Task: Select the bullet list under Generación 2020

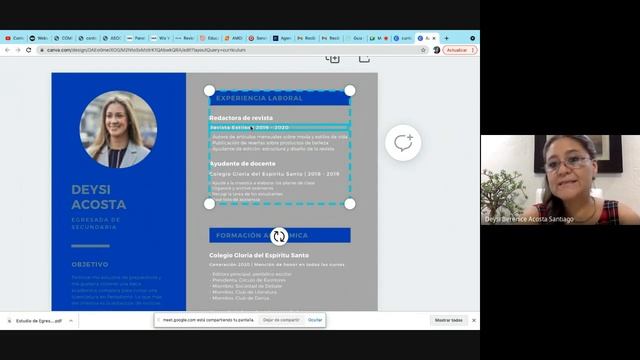Action: click(x=252, y=287)
